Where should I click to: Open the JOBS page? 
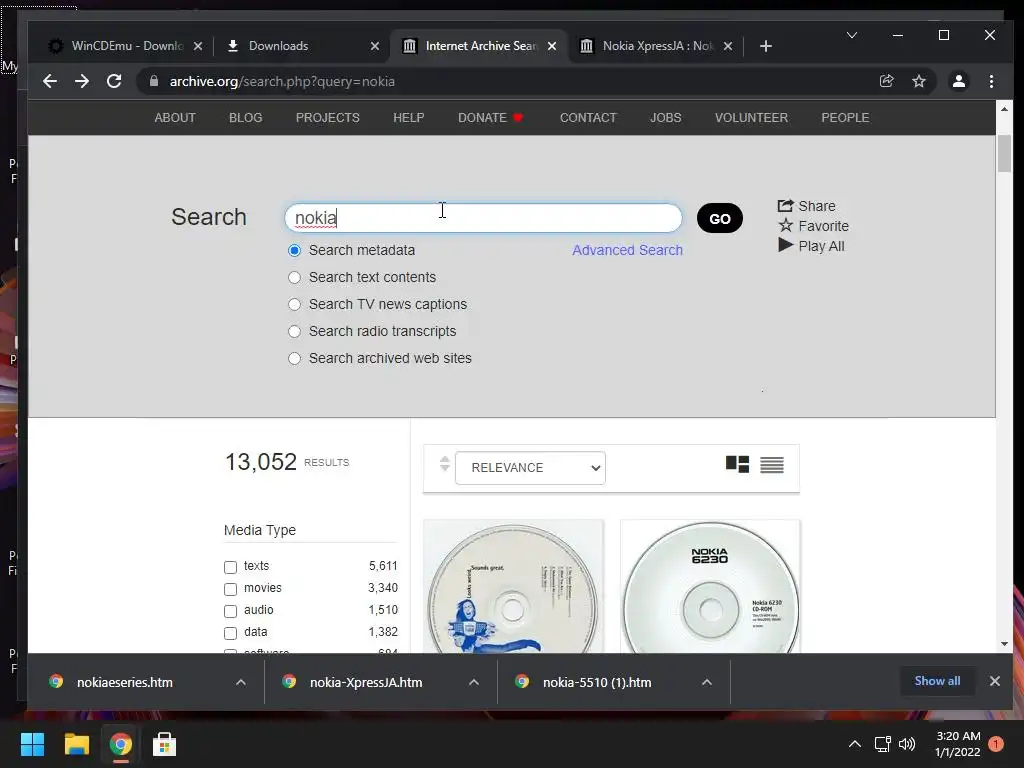(x=665, y=118)
